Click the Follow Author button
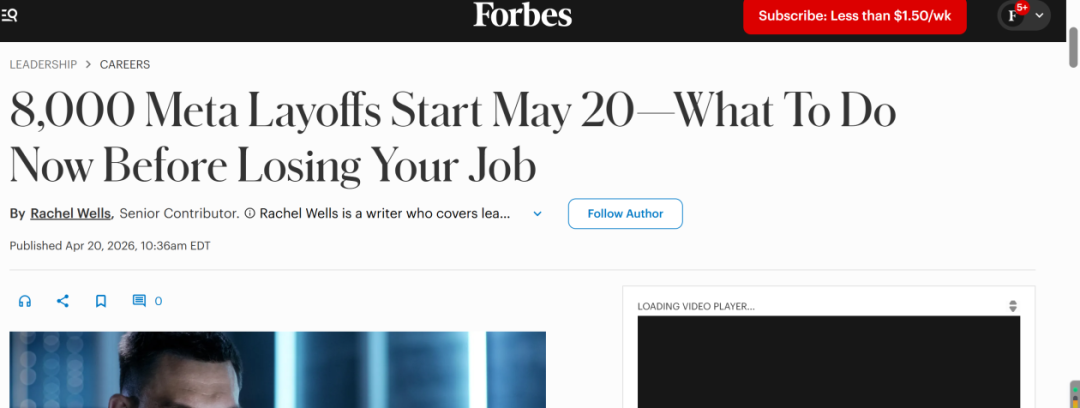The height and width of the screenshot is (408, 1080). click(x=625, y=213)
